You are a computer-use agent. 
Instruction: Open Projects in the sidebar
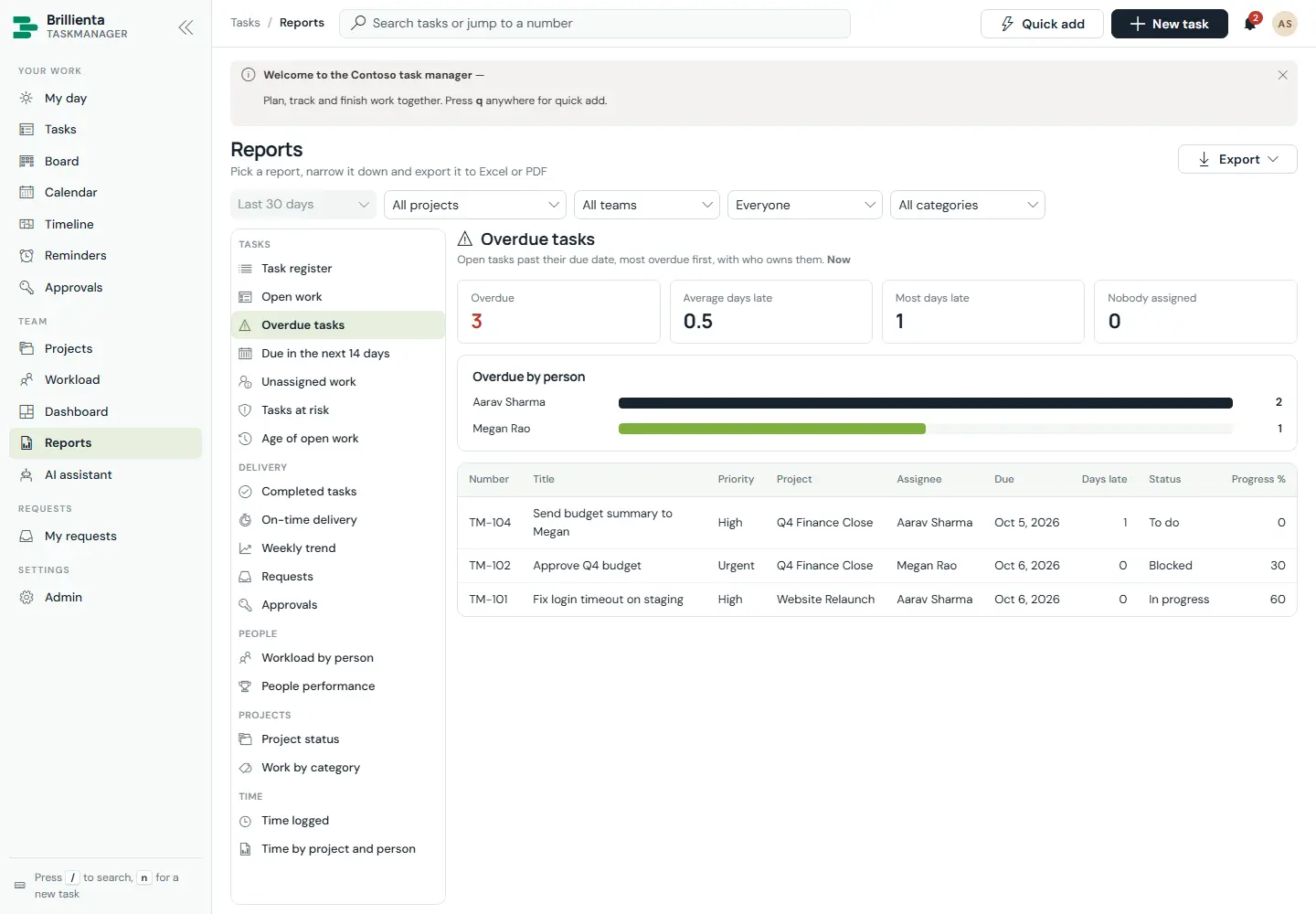pyautogui.click(x=105, y=348)
